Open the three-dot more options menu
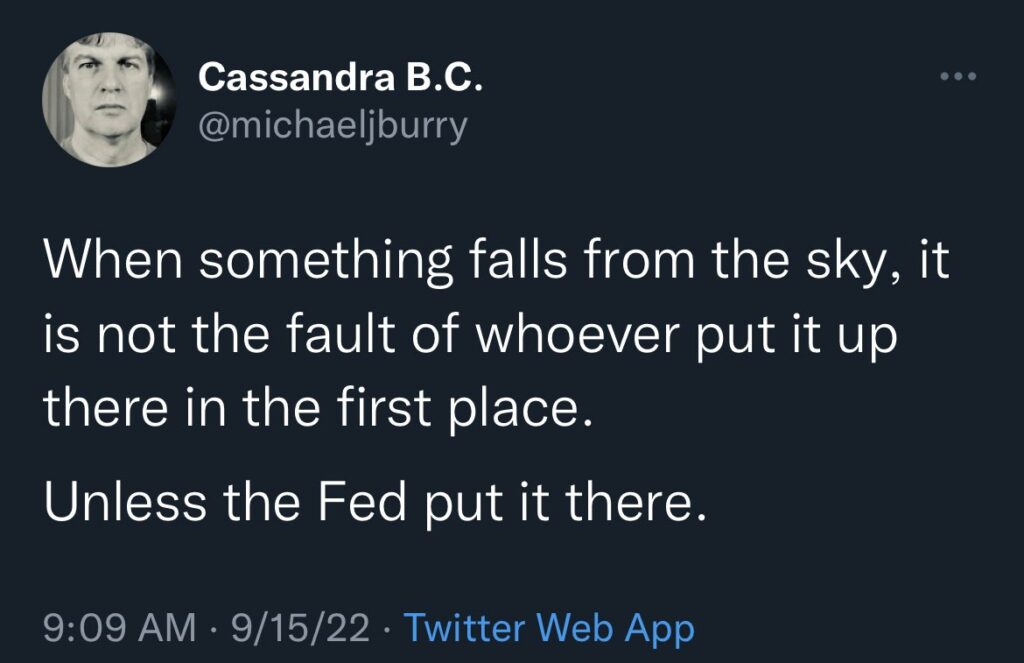 (955, 77)
